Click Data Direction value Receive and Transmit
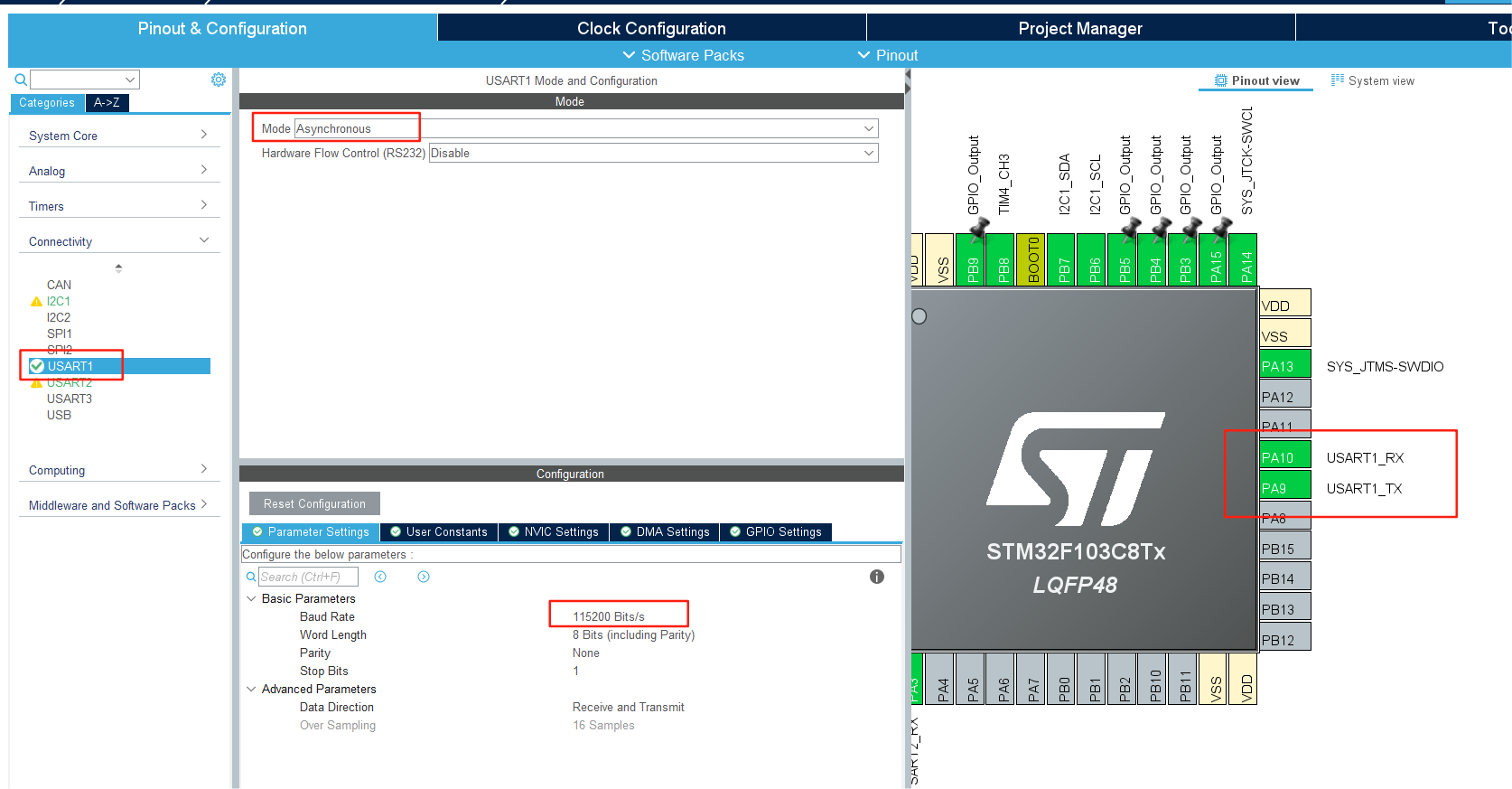The height and width of the screenshot is (789, 1512). [x=629, y=707]
